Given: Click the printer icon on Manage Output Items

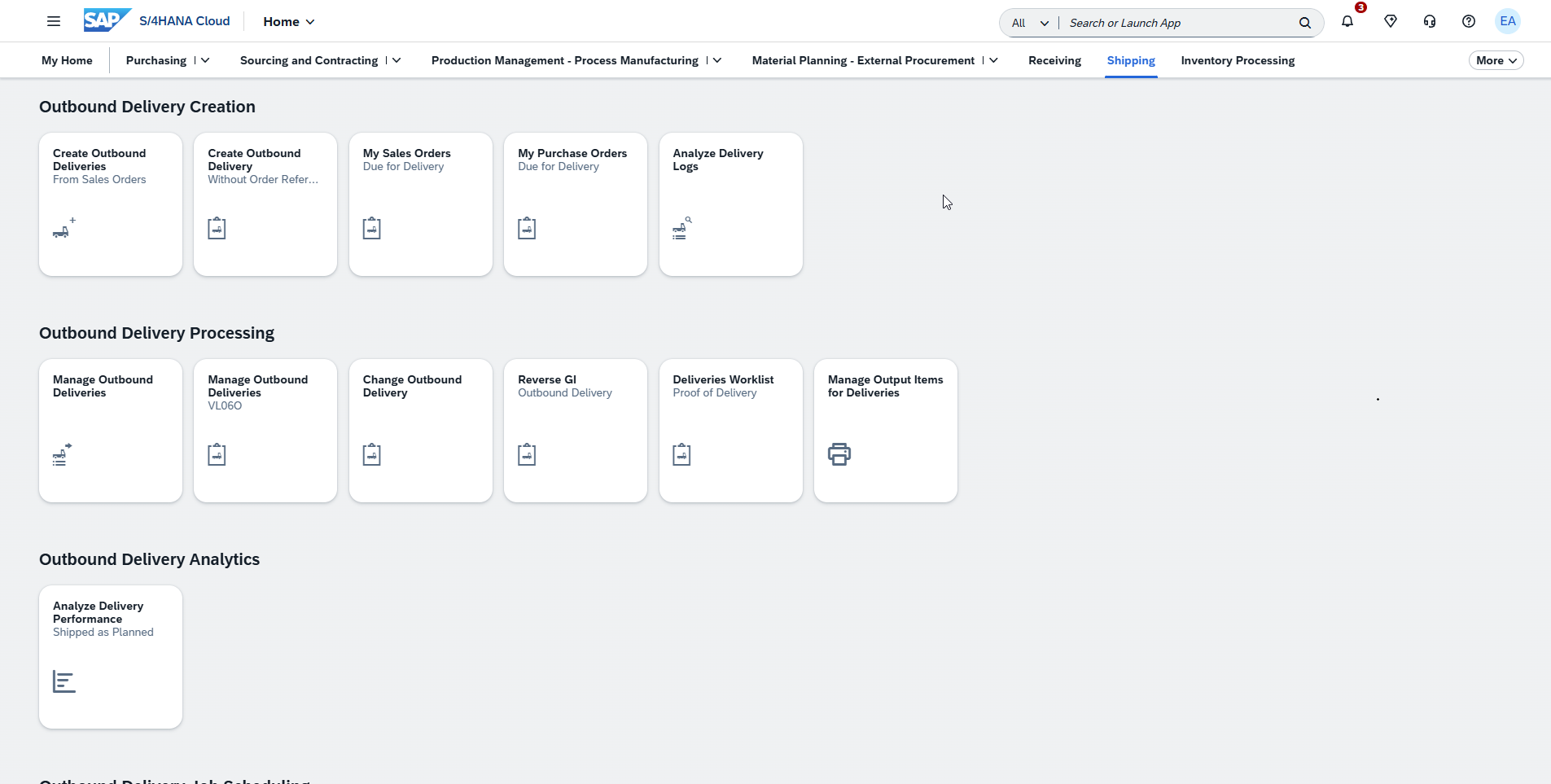Looking at the screenshot, I should click(x=839, y=454).
